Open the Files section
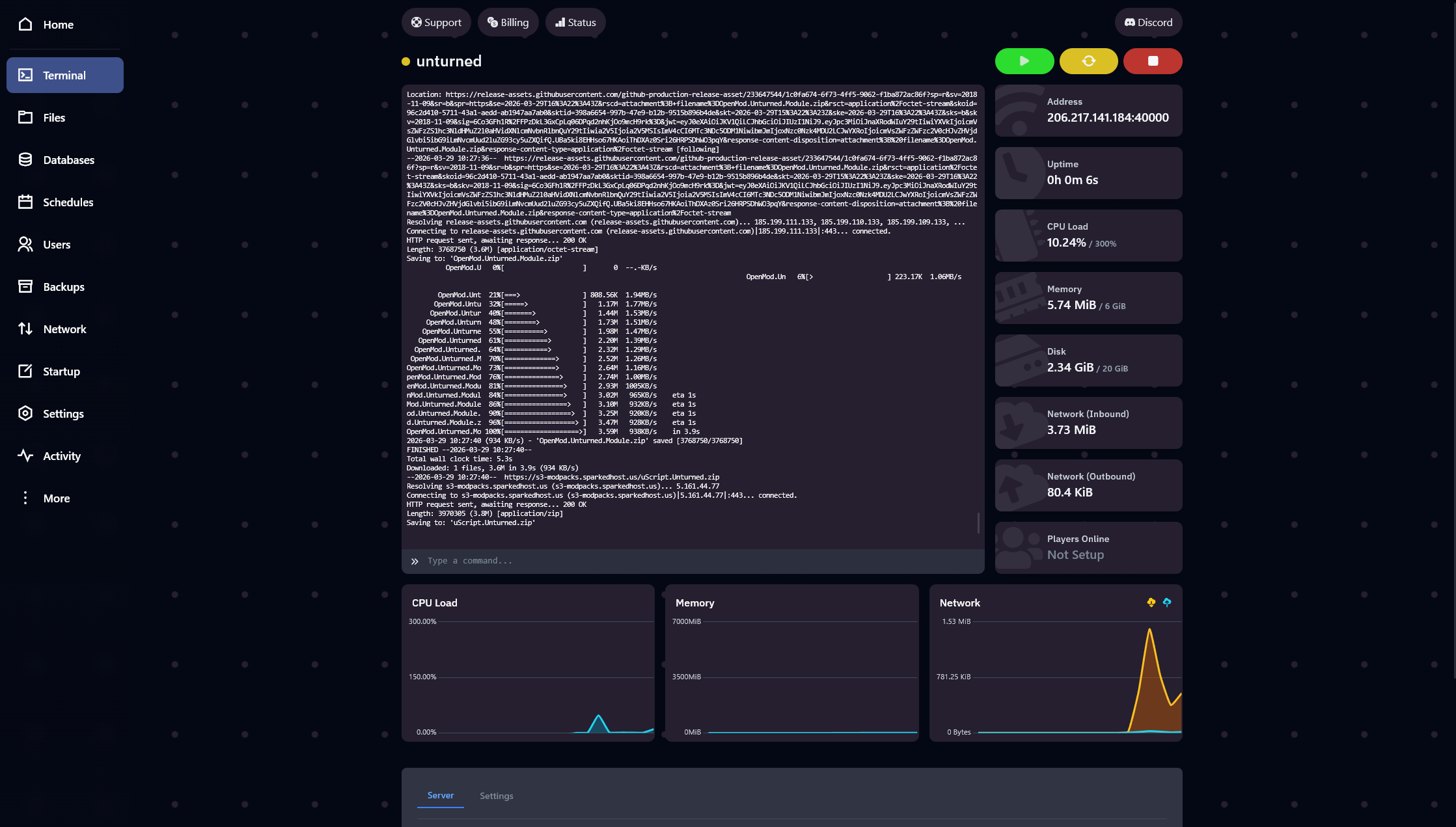 53,117
